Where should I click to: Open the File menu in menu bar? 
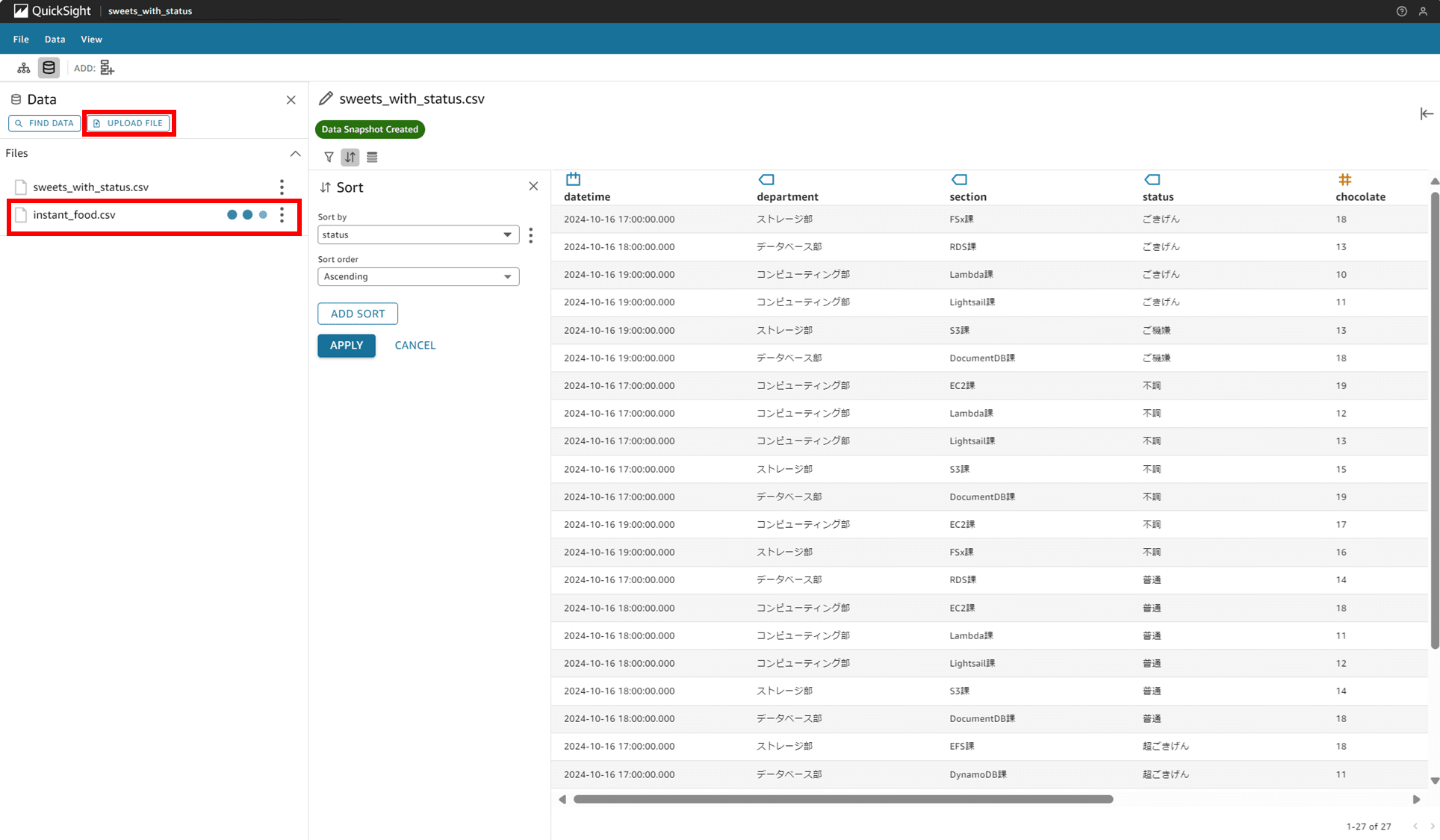click(x=20, y=39)
